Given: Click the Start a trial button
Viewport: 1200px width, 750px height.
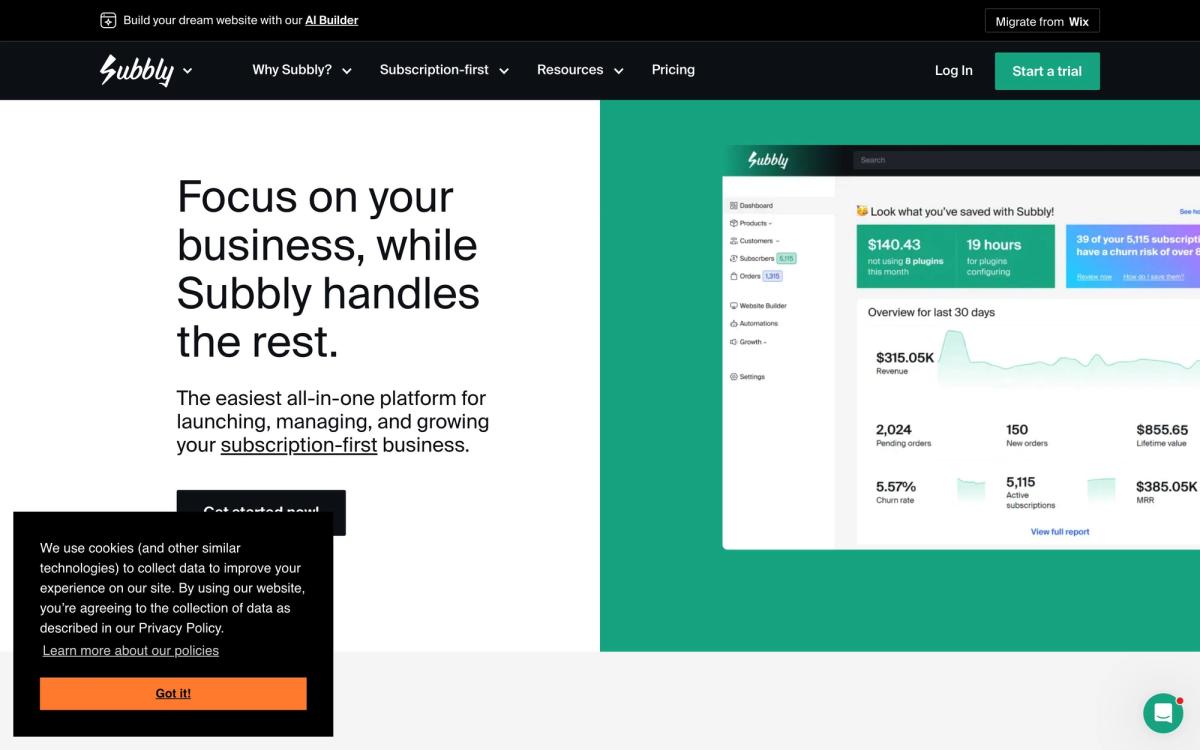Looking at the screenshot, I should pos(1047,71).
